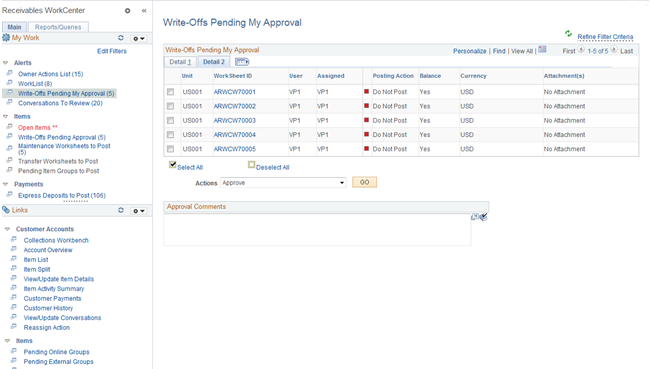The image size is (653, 369).
Task: Collapse the WorkCenter pane with double chevron
Action: click(144, 11)
